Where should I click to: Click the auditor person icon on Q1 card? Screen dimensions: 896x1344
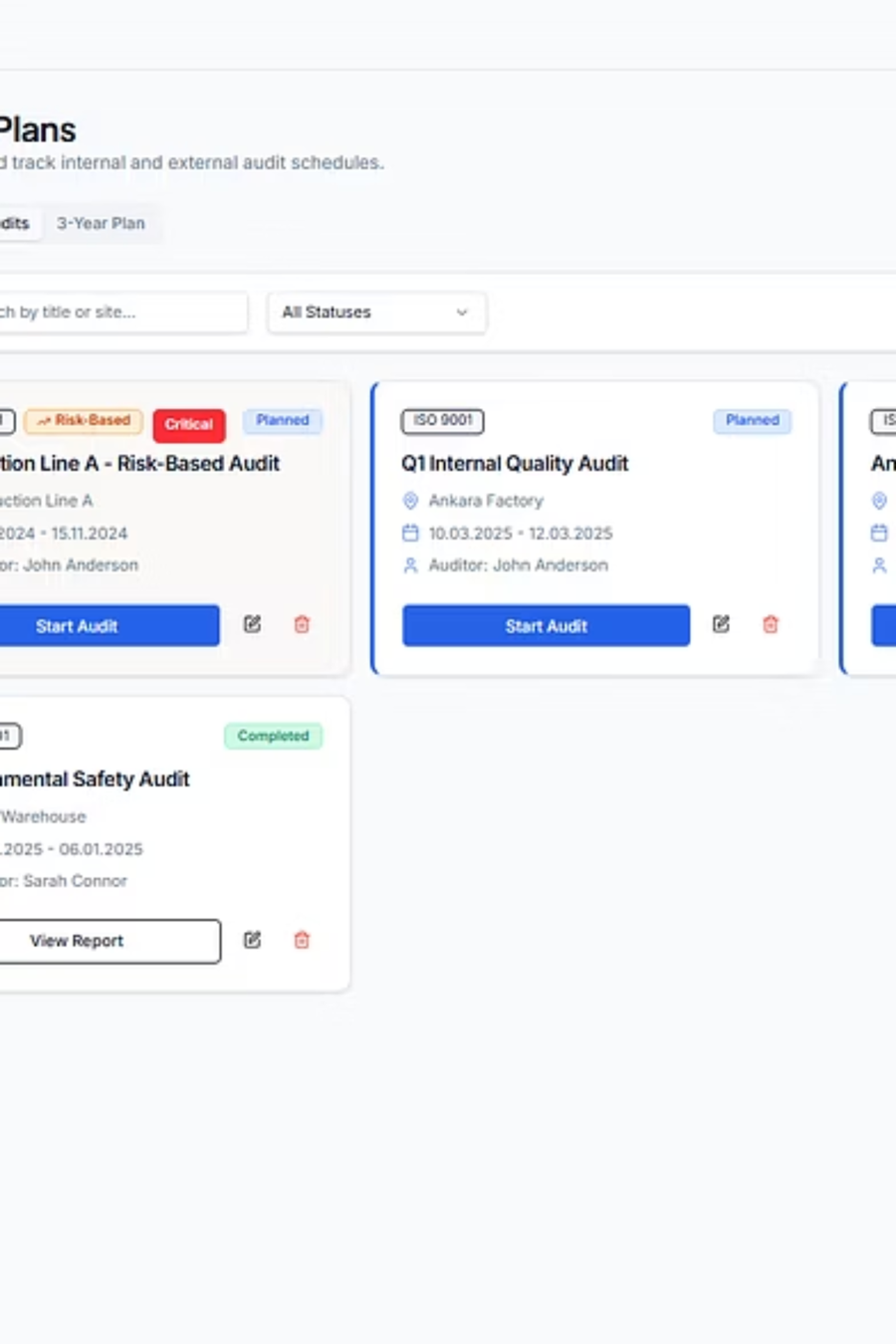(x=409, y=564)
